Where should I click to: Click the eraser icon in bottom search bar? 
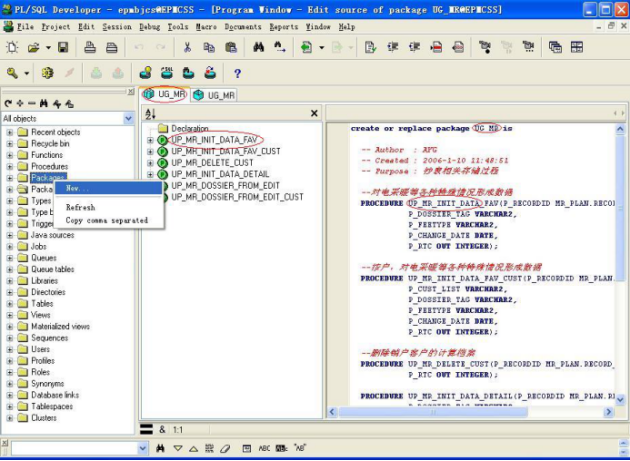tap(226, 448)
